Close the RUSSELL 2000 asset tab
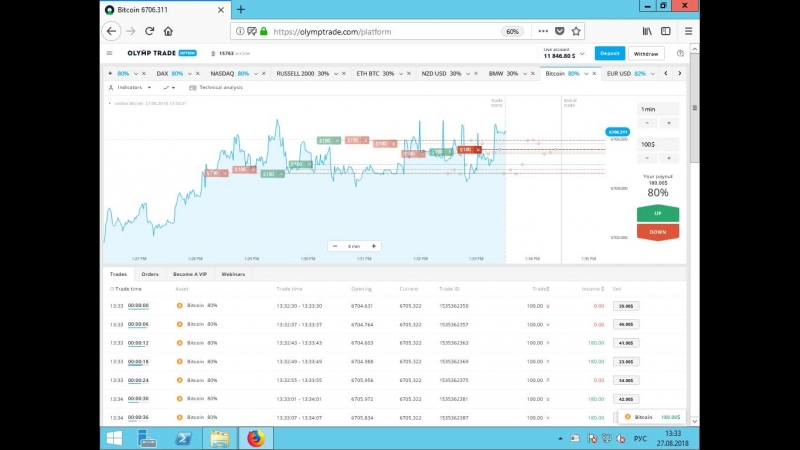This screenshot has height=450, width=800. (344, 73)
